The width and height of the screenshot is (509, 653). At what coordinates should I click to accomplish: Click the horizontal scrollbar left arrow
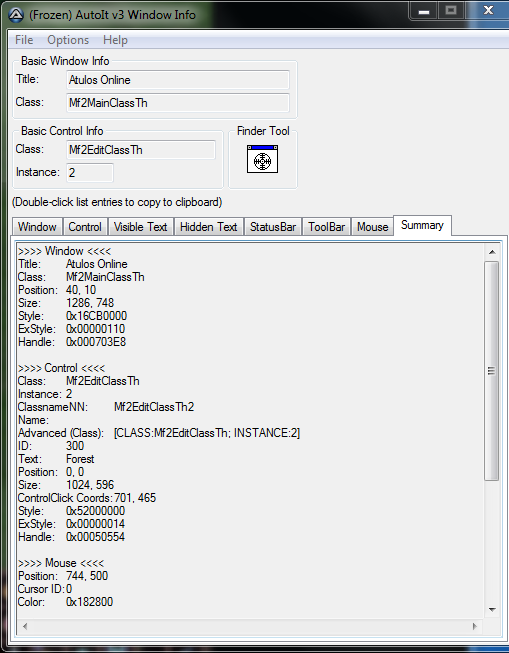click(x=25, y=626)
